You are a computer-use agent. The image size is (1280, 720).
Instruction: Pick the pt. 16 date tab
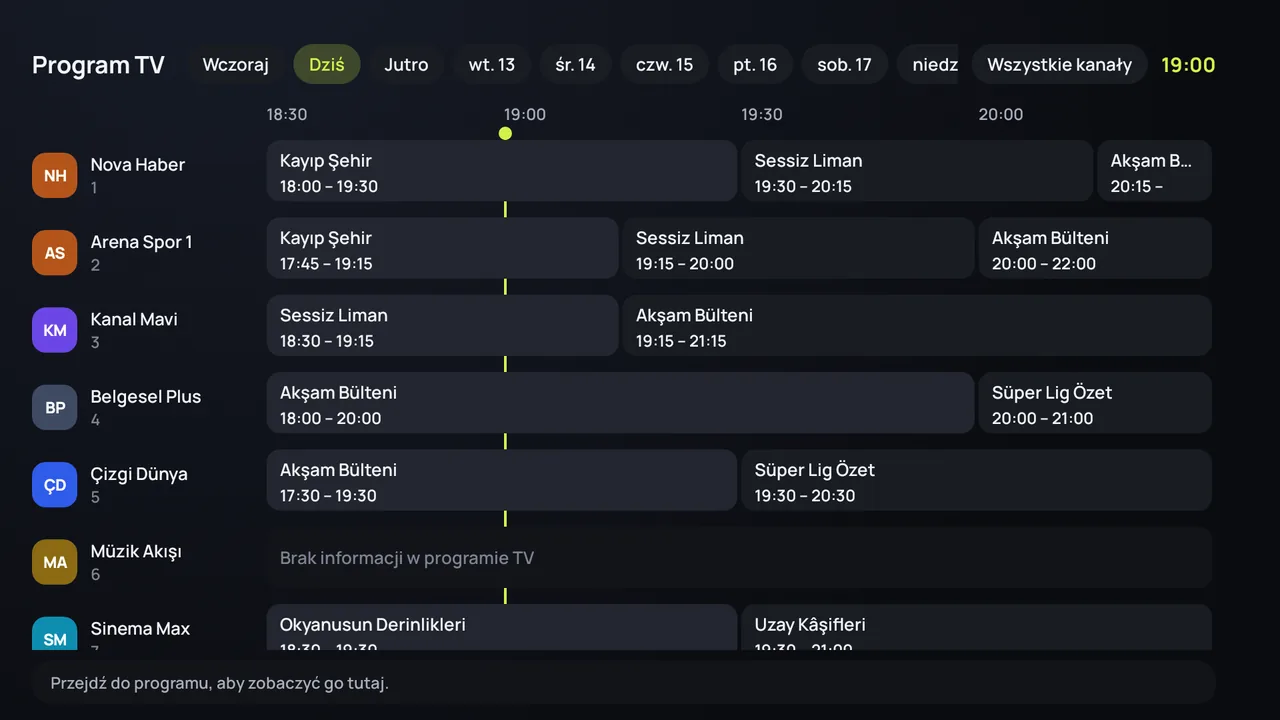[755, 65]
